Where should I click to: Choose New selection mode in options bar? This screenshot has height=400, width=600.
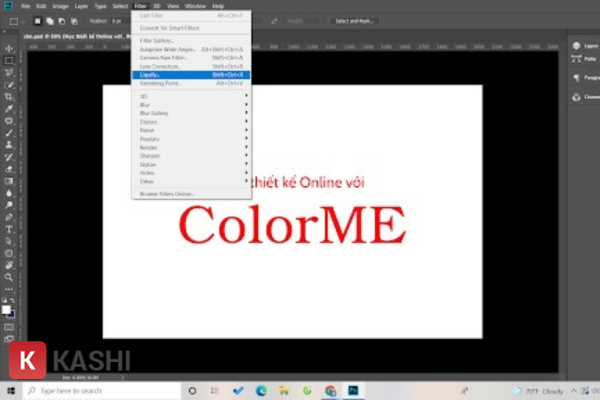pos(38,21)
